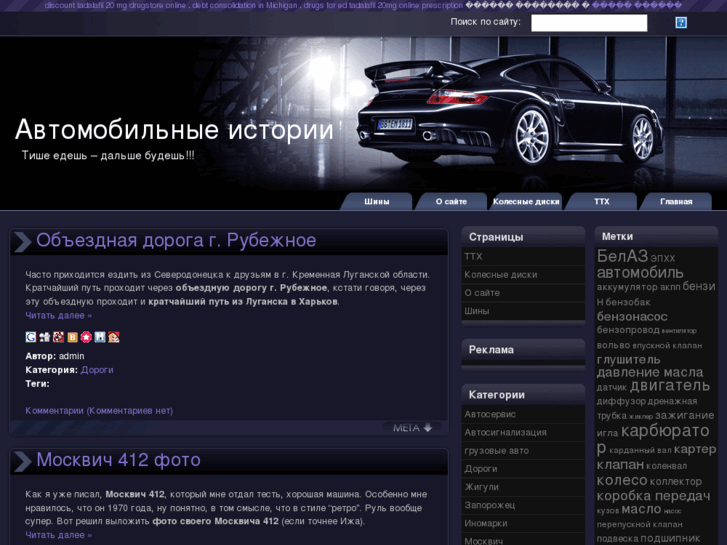727x545 pixels.
Task: Click the red checkered social bookmark icon
Action: pos(58,337)
